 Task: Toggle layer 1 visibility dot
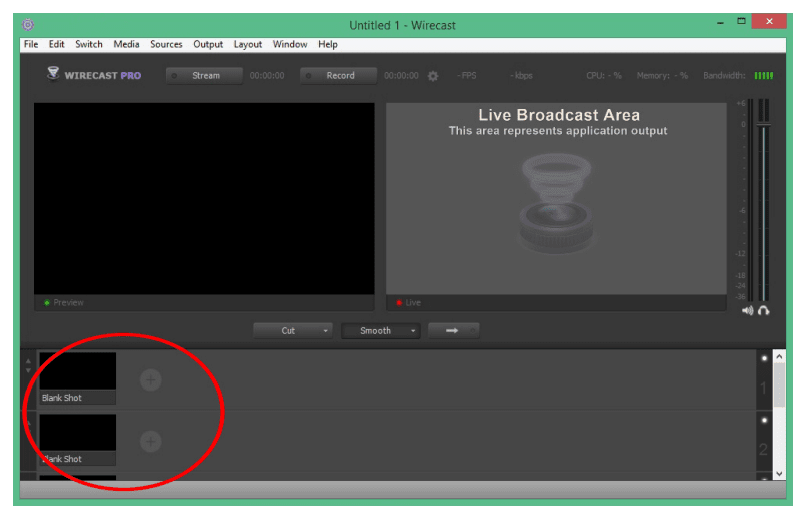(x=764, y=359)
